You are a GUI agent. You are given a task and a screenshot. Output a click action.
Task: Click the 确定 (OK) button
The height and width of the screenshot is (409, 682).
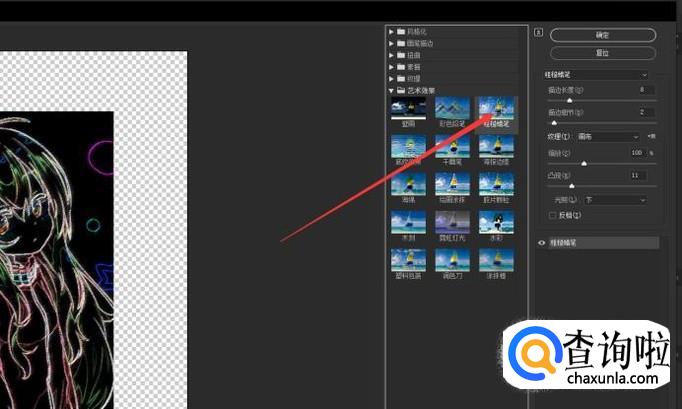tap(602, 35)
